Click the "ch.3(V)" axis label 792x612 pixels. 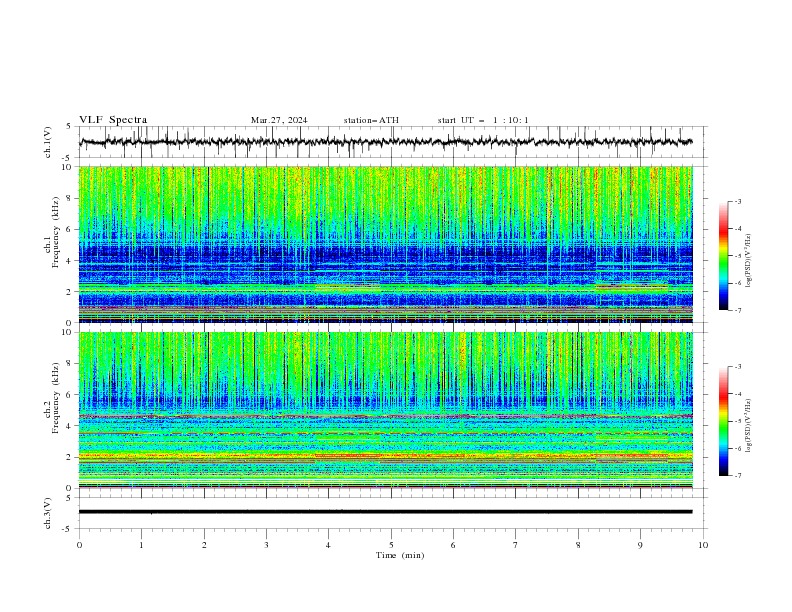[x=48, y=513]
